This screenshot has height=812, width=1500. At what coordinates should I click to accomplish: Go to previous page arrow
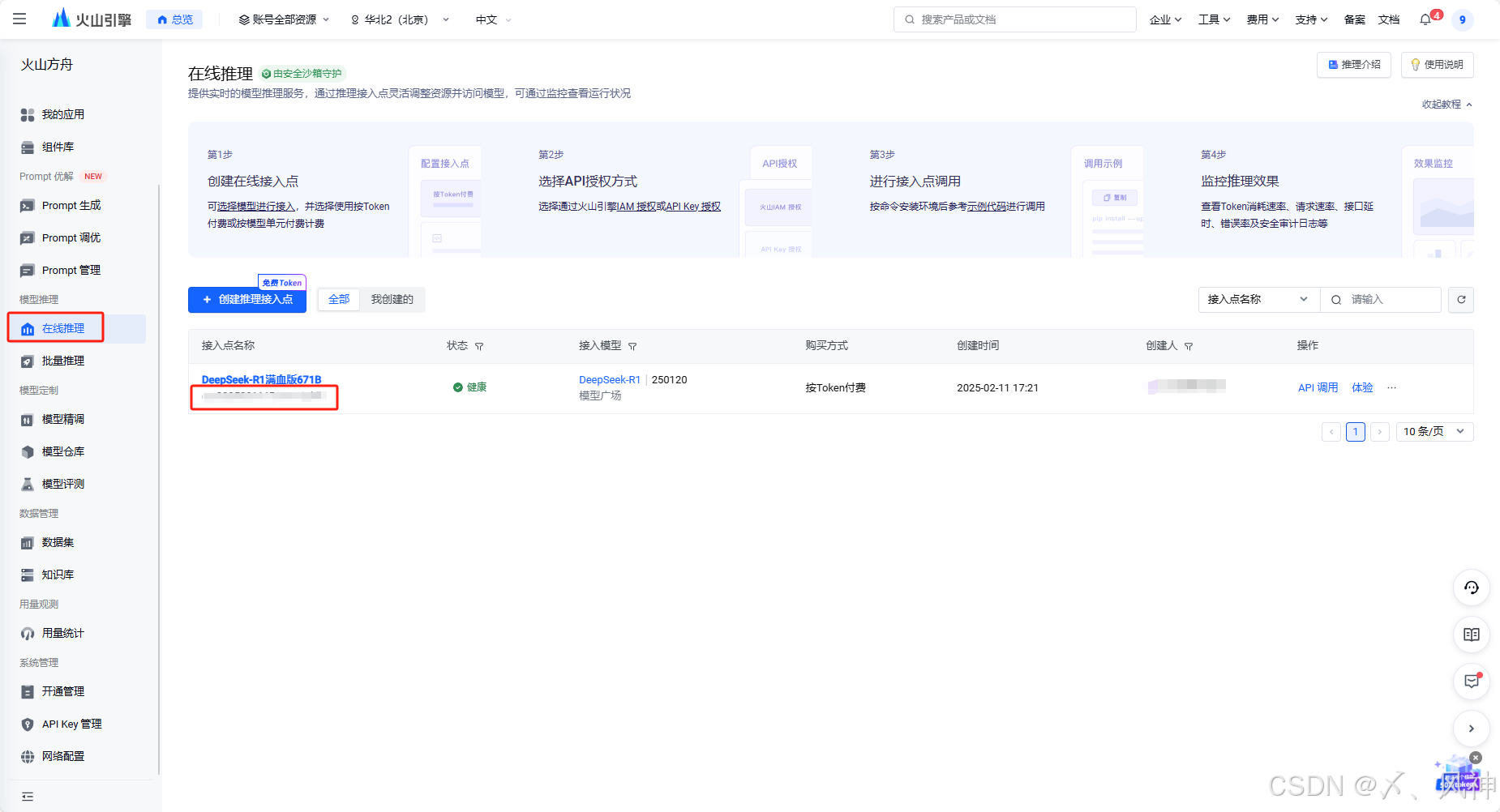pyautogui.click(x=1331, y=432)
